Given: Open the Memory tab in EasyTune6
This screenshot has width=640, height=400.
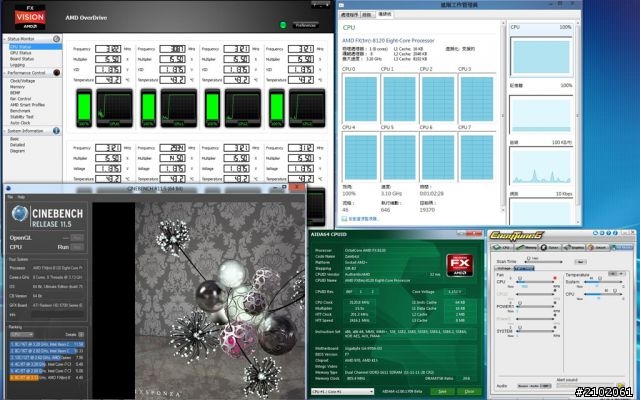Looking at the screenshot, I should point(527,247).
